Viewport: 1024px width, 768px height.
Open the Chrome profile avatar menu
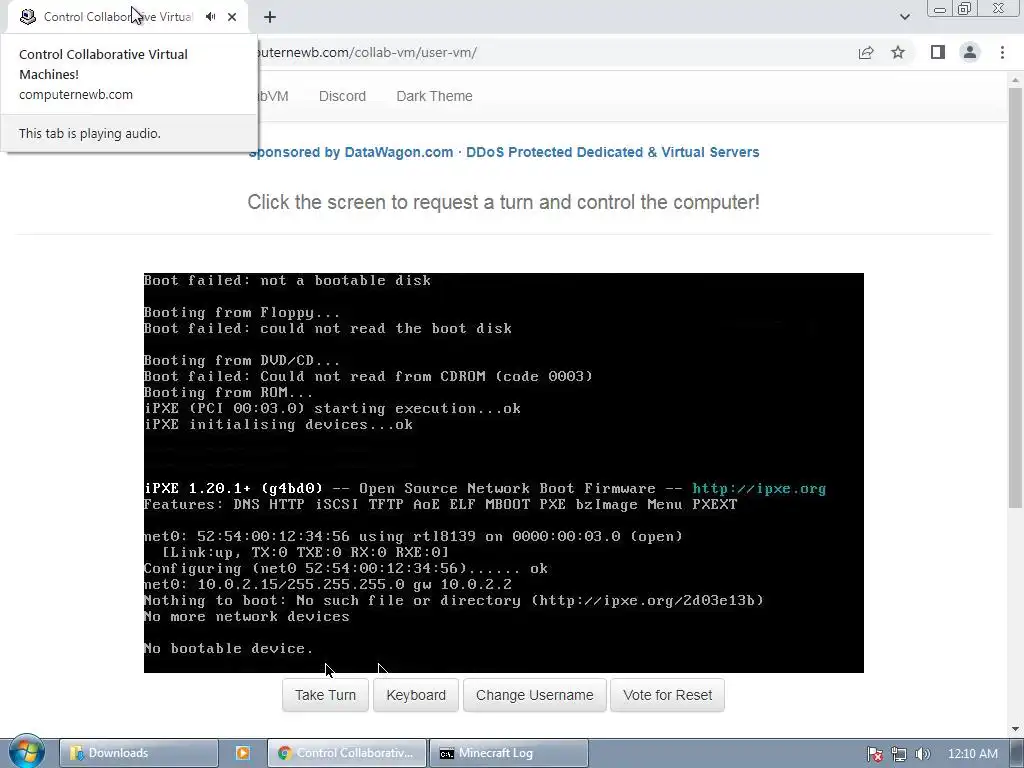click(970, 52)
